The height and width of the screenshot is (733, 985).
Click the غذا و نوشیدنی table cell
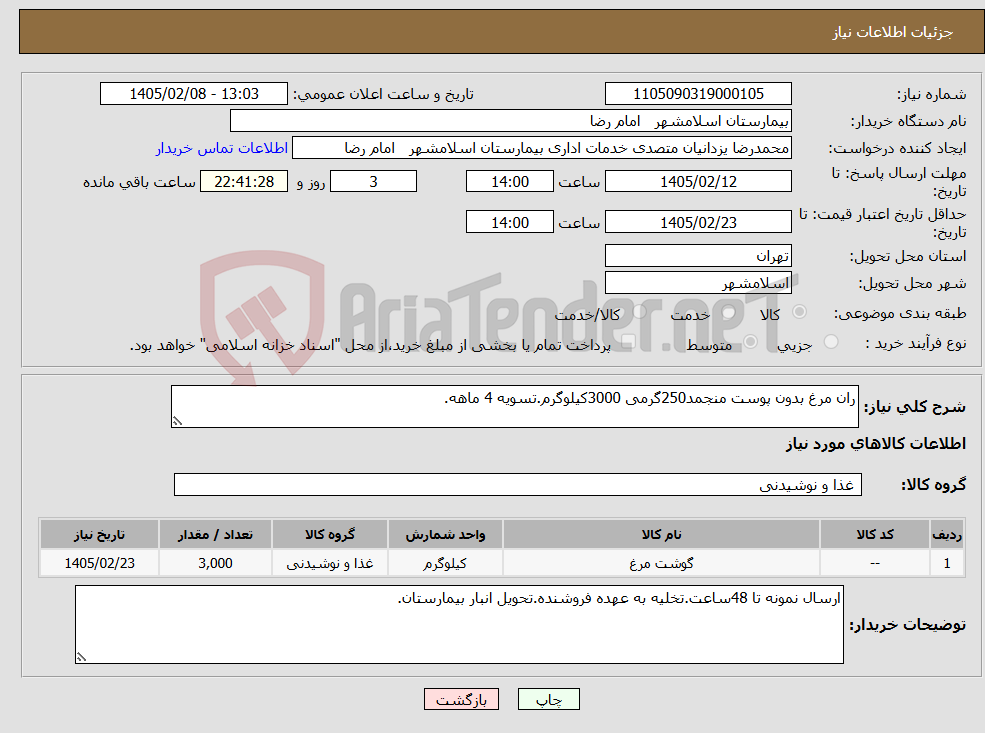pyautogui.click(x=330, y=563)
